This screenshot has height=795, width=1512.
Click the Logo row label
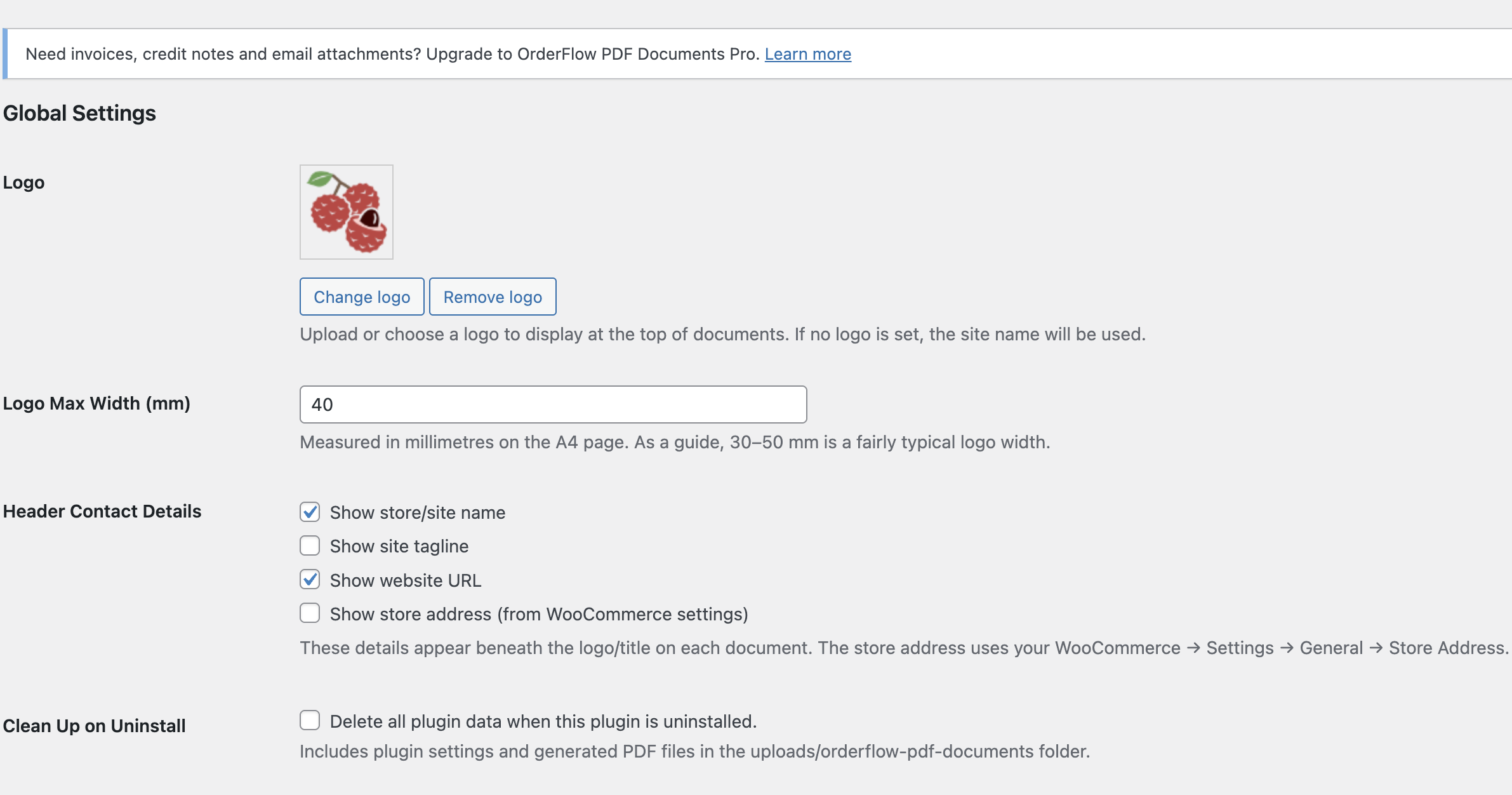tap(23, 182)
